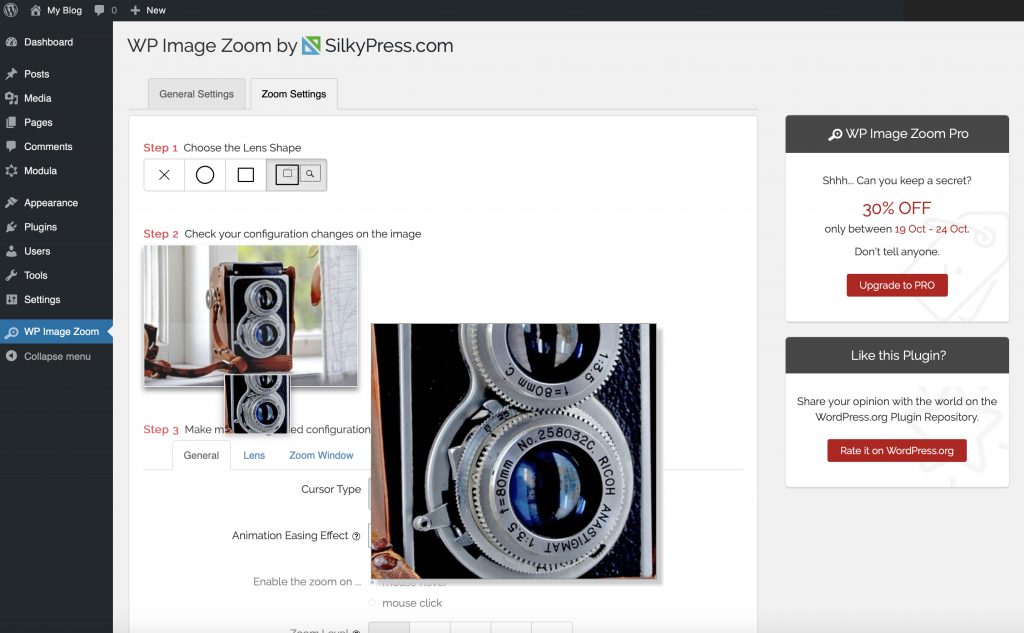The height and width of the screenshot is (633, 1024).
Task: Click the Pages document icon
Action: tap(11, 122)
